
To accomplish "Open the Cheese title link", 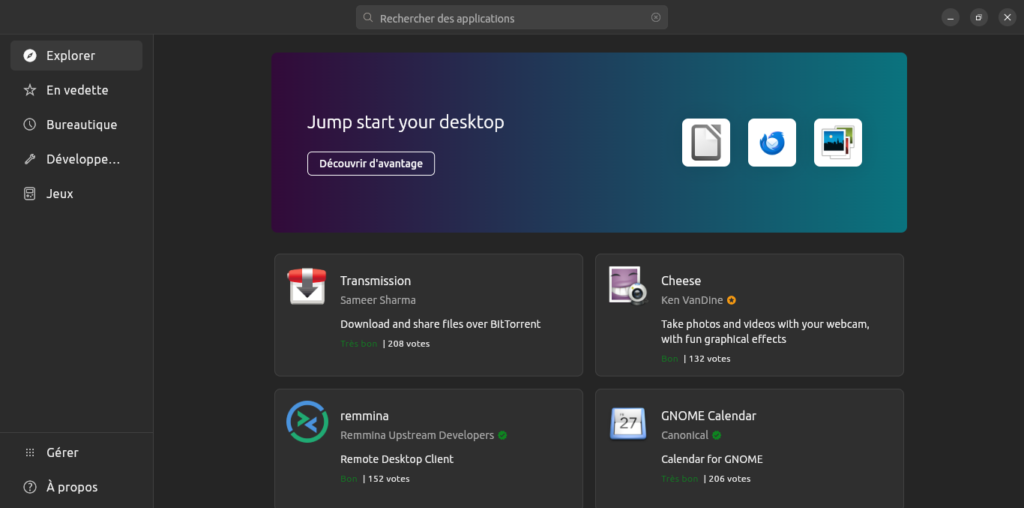I will tap(680, 281).
